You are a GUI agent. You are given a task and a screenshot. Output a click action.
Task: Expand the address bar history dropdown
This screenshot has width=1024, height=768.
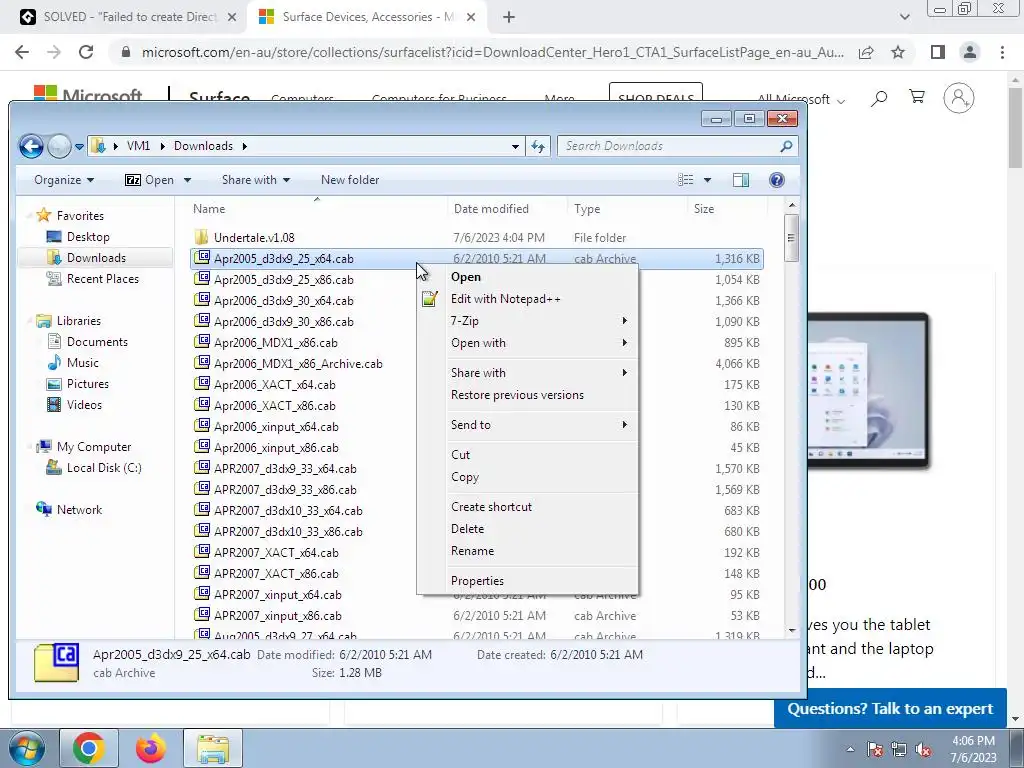[x=515, y=146]
